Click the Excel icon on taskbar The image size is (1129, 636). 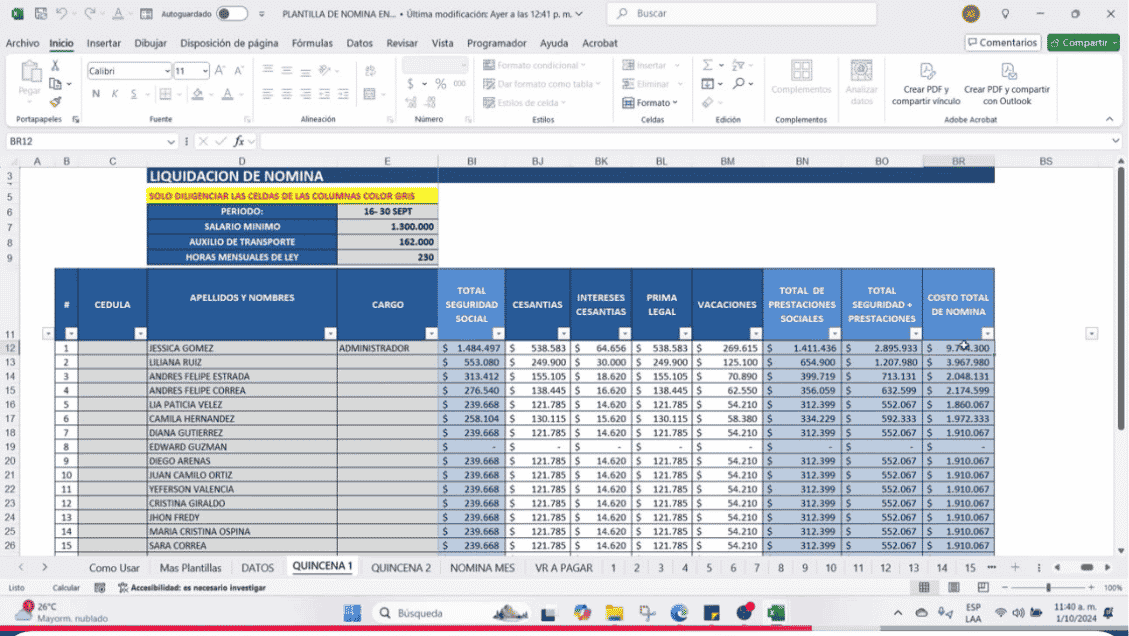(x=775, y=613)
